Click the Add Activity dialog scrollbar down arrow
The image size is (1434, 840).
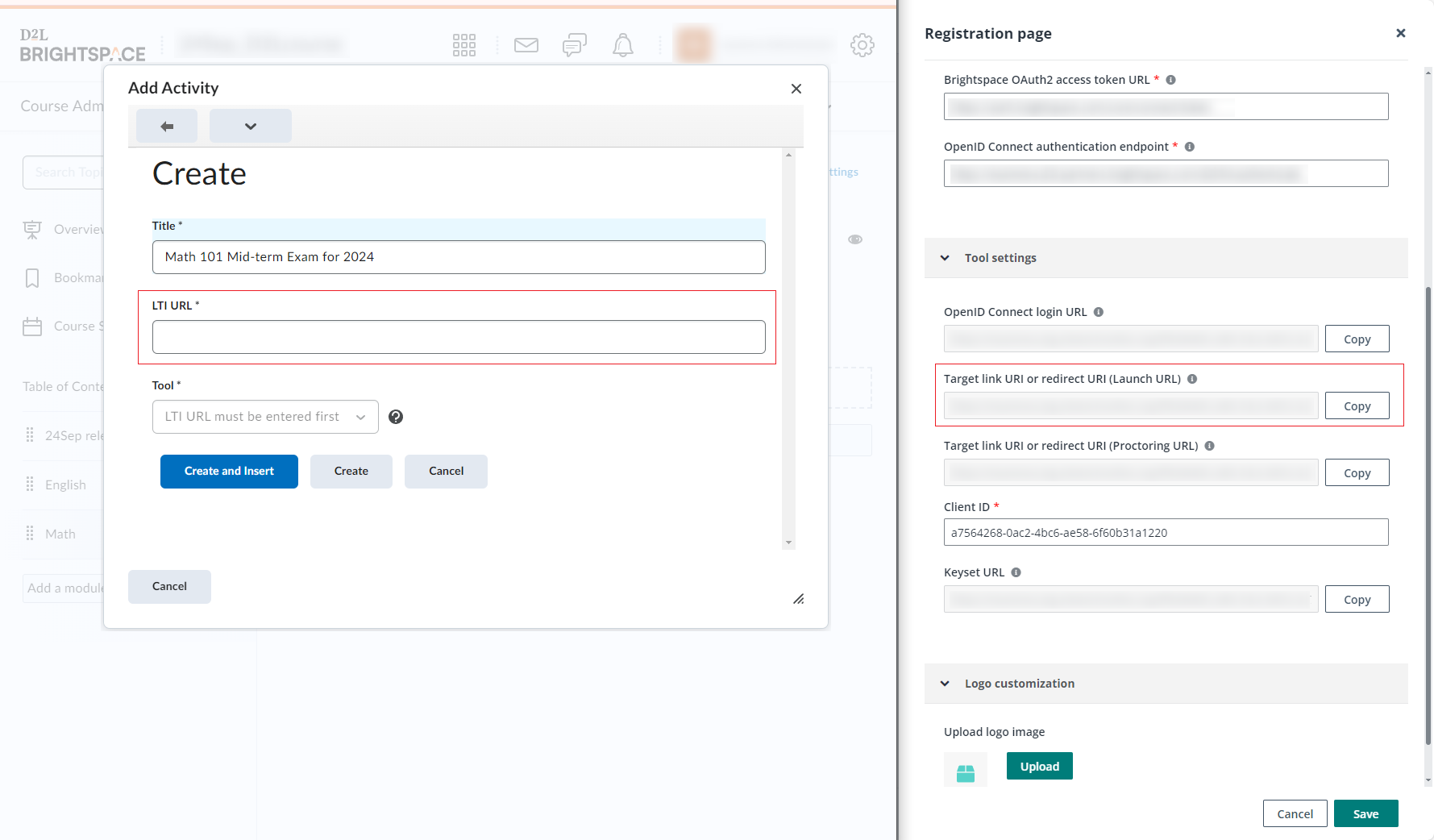coord(788,543)
